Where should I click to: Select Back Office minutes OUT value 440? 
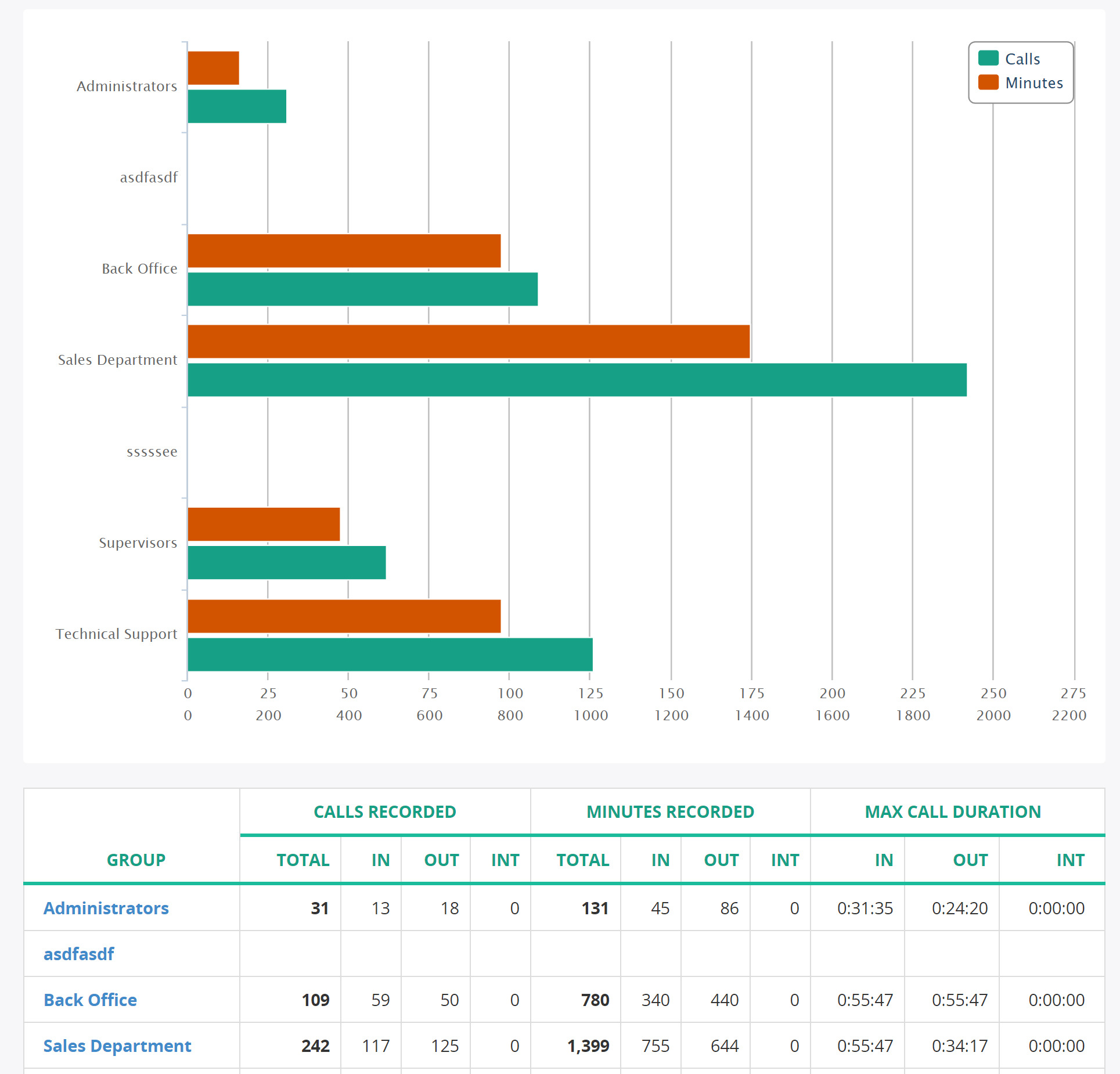(x=725, y=1000)
